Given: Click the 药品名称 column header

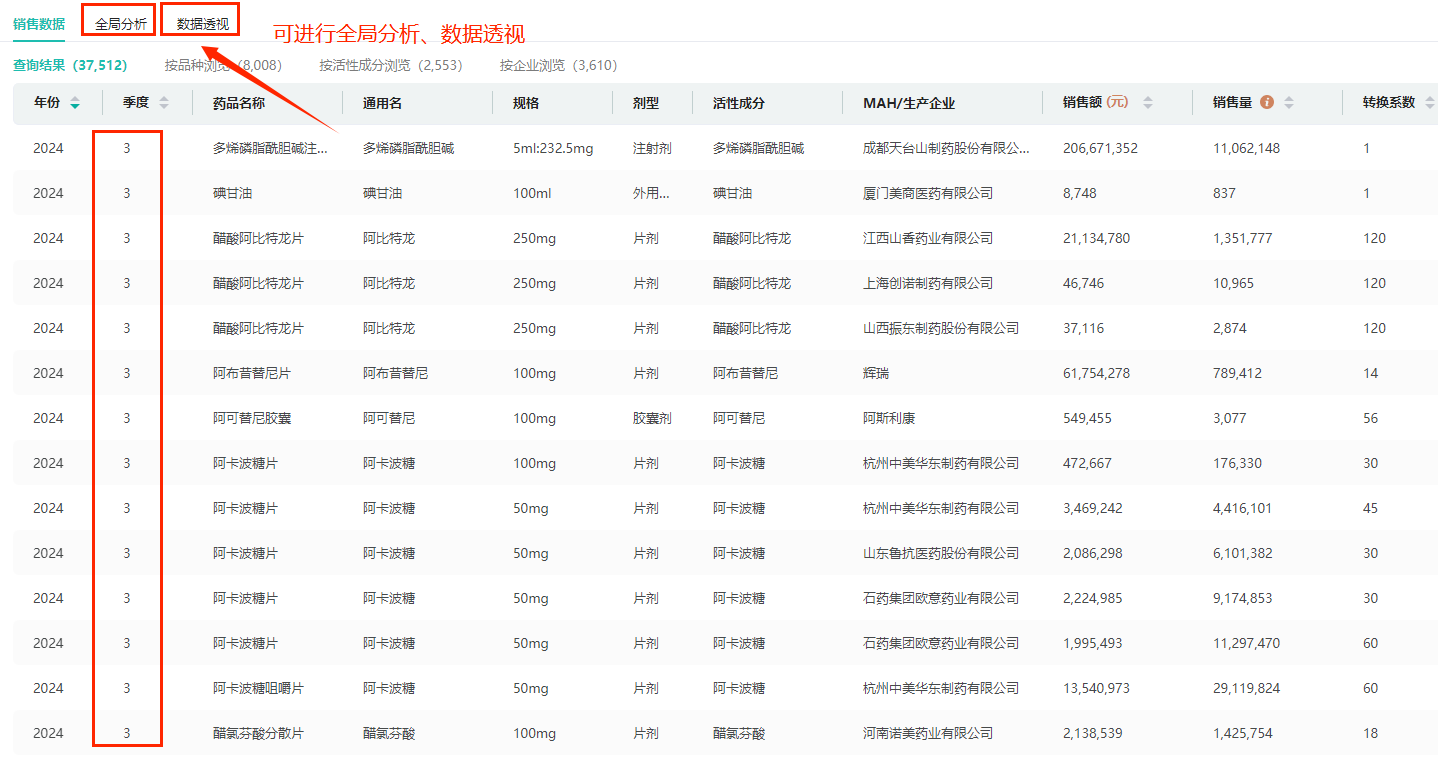Looking at the screenshot, I should tap(239, 103).
